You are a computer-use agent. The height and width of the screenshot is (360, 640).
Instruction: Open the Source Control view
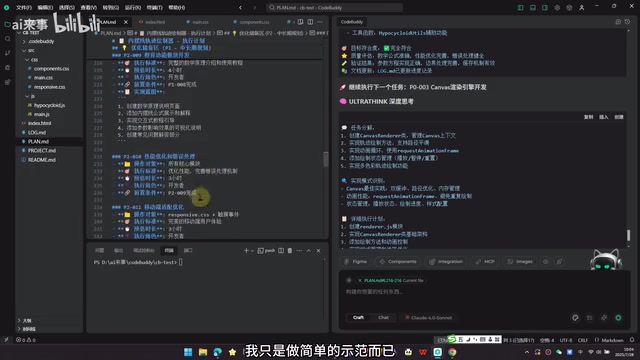pos(7,53)
